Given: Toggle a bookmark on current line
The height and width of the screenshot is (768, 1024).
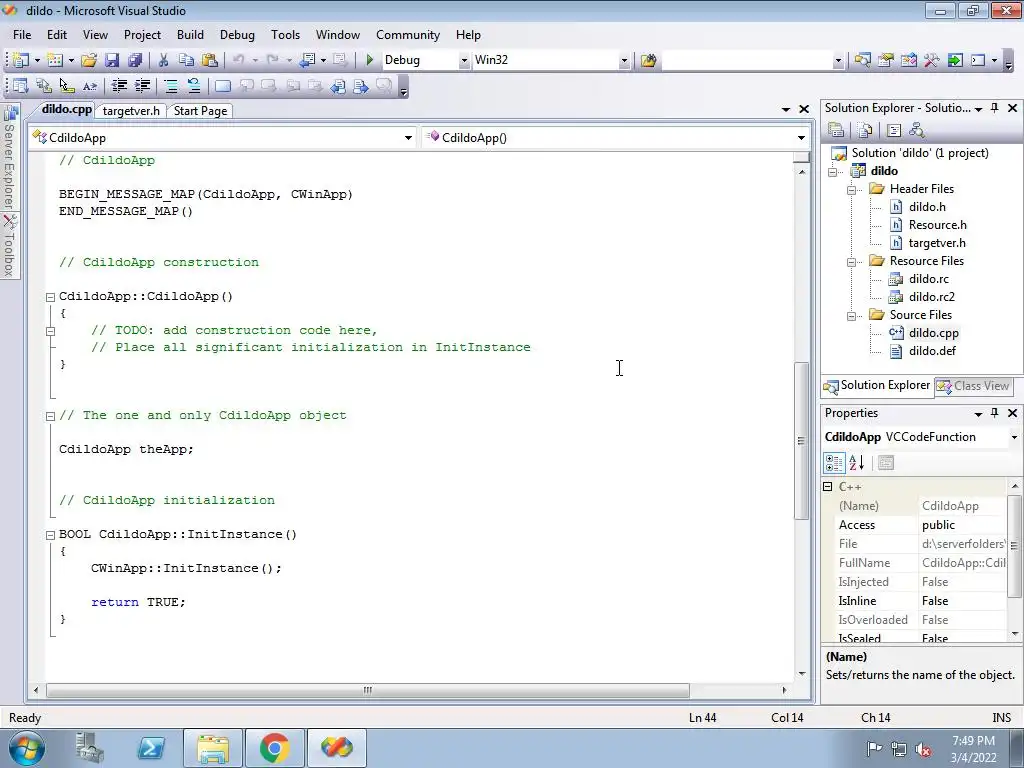Looking at the screenshot, I should 223,86.
